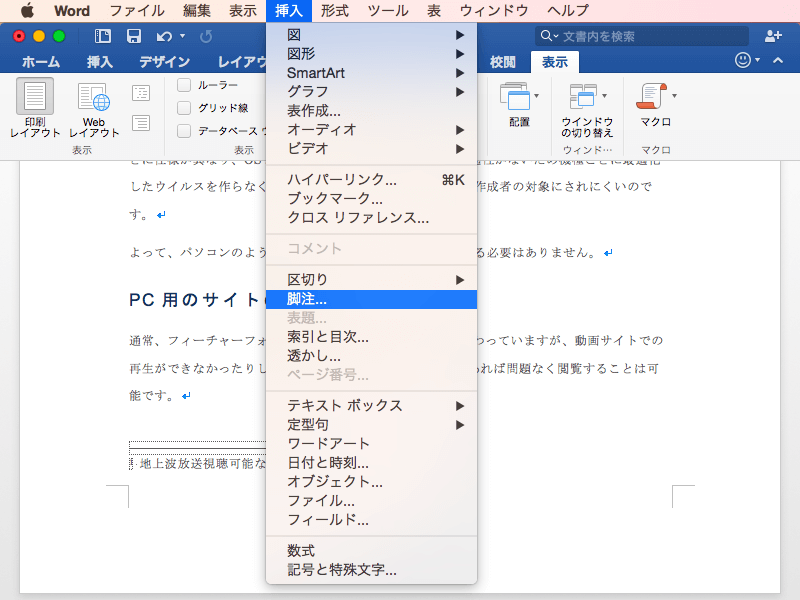Open the 配置 dropdown arrow

536,96
